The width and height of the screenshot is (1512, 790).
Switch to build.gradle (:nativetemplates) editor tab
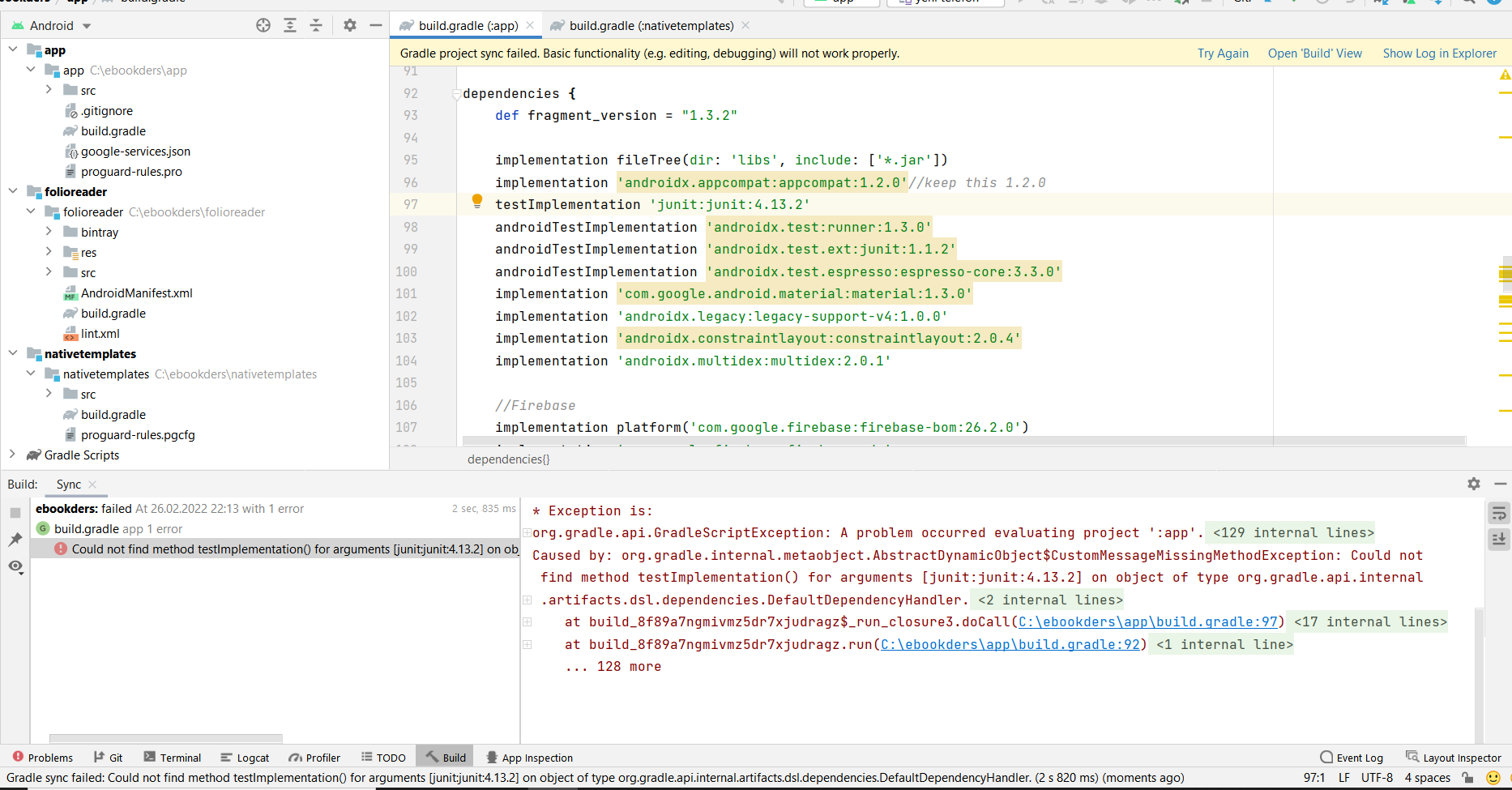(x=651, y=25)
